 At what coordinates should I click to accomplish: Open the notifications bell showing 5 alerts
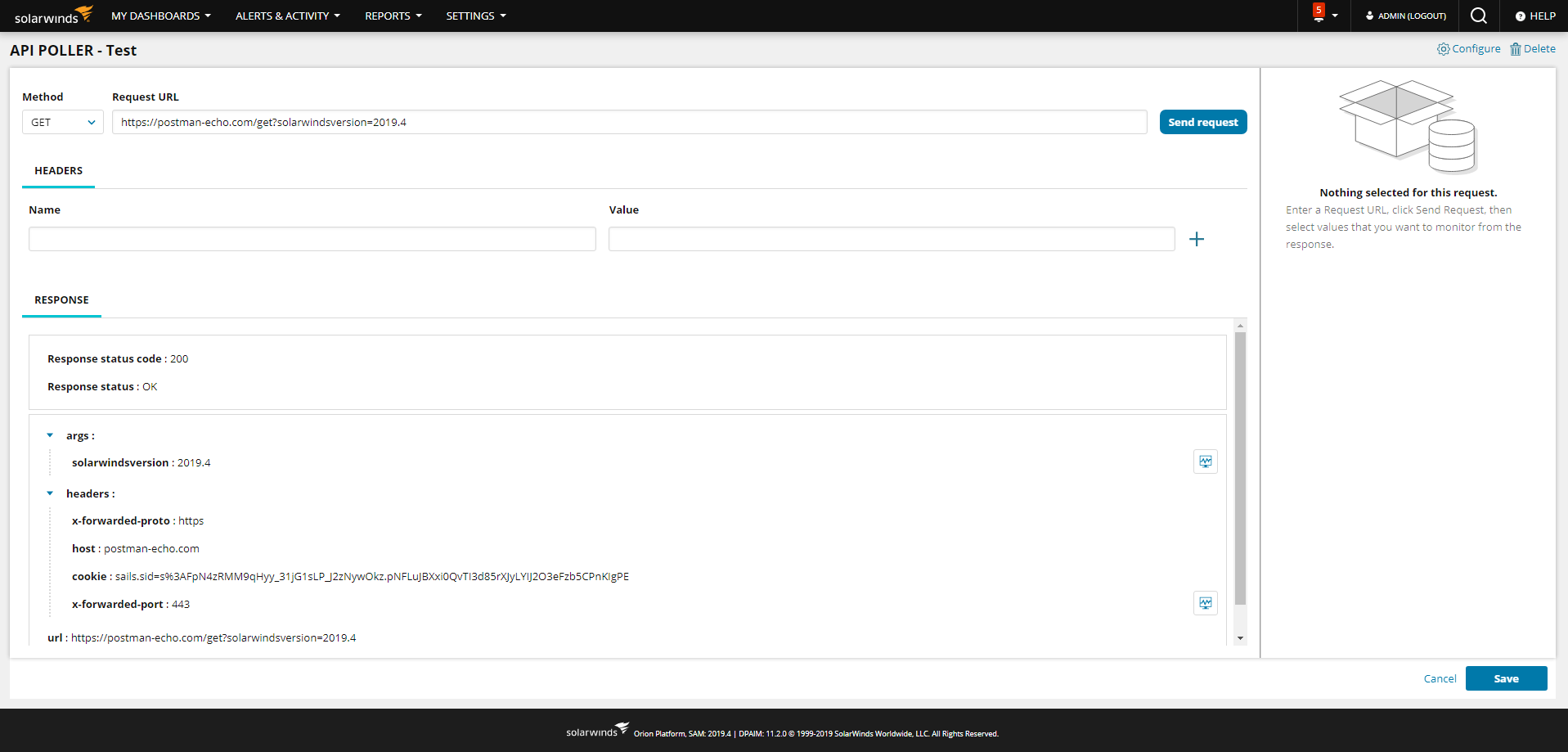1318,13
